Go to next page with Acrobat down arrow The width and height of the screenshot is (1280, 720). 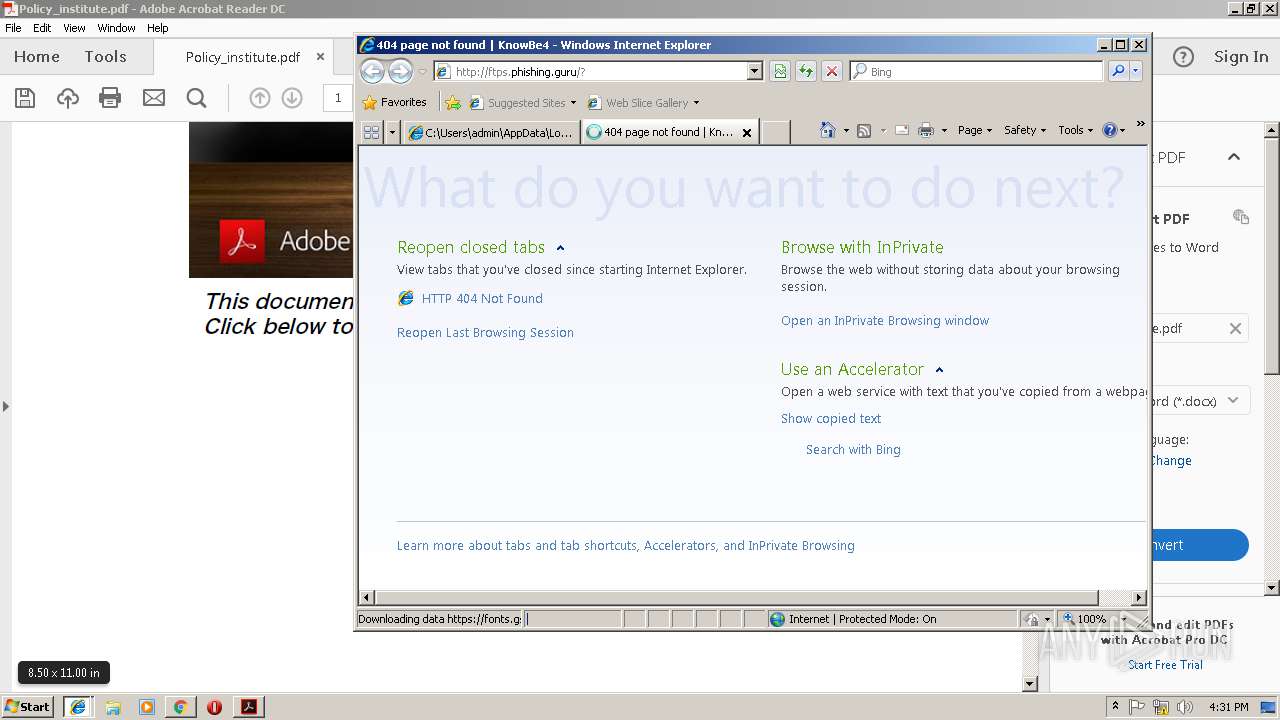click(x=292, y=97)
